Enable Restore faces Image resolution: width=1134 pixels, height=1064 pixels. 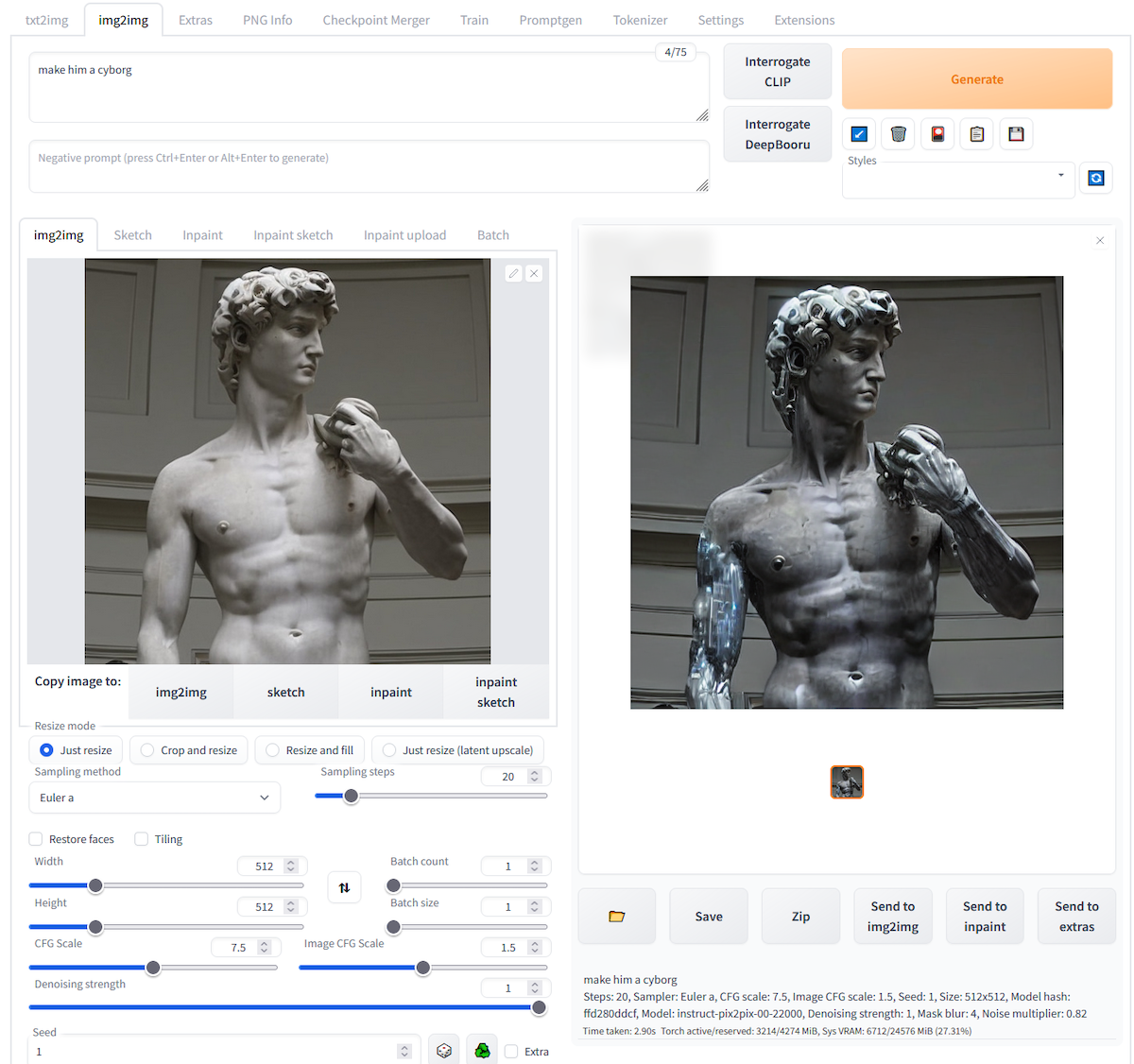coord(35,838)
